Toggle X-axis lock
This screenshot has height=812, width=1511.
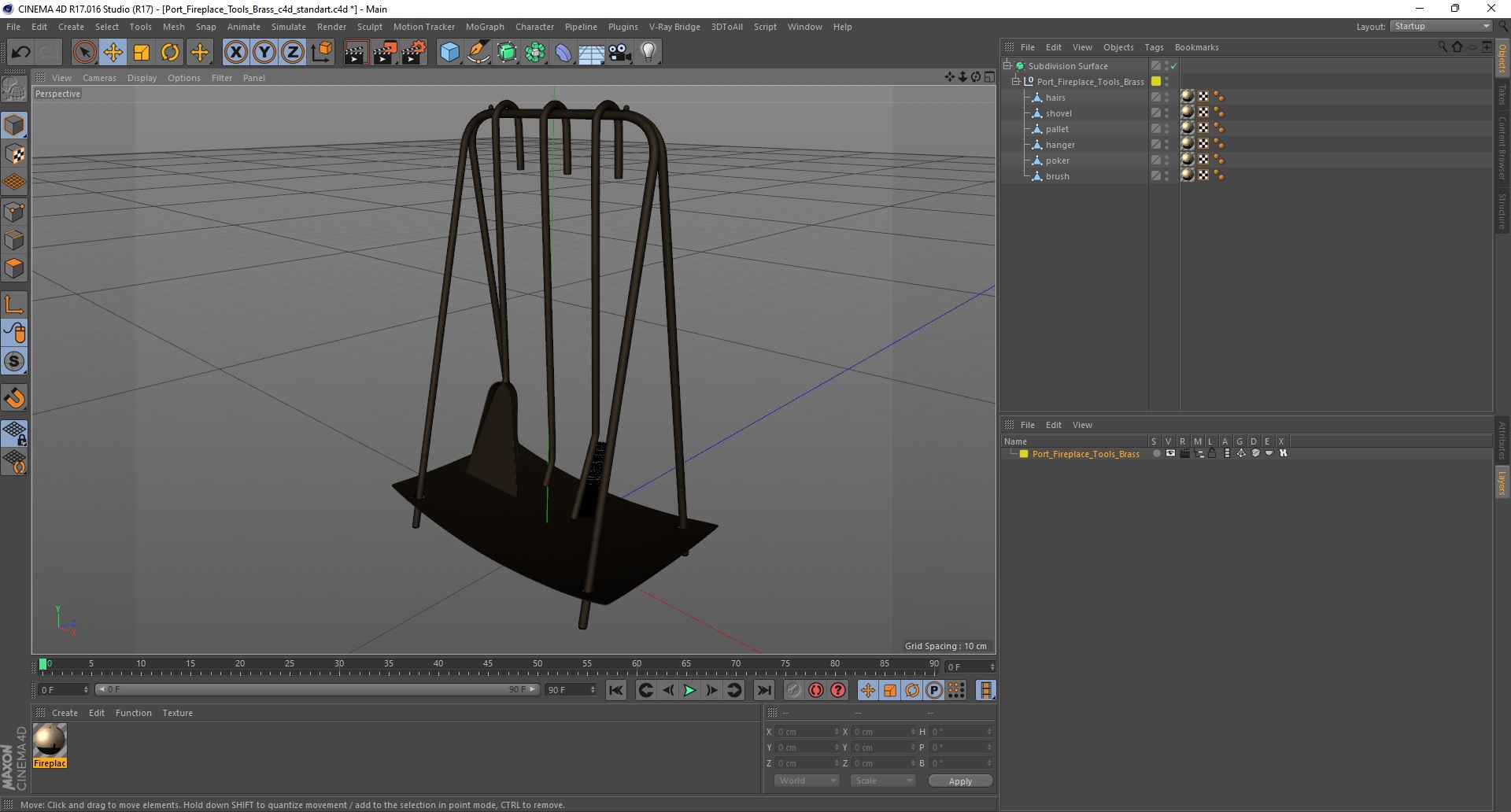pyautogui.click(x=235, y=53)
